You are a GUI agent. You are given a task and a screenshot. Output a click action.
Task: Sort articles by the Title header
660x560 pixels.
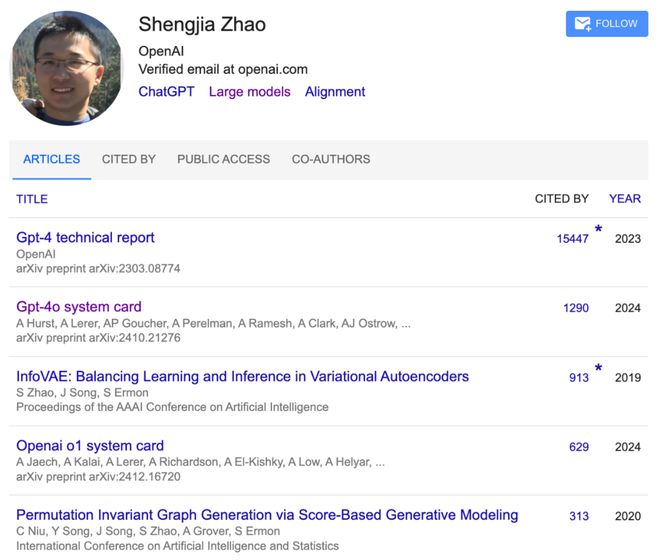[x=32, y=199]
